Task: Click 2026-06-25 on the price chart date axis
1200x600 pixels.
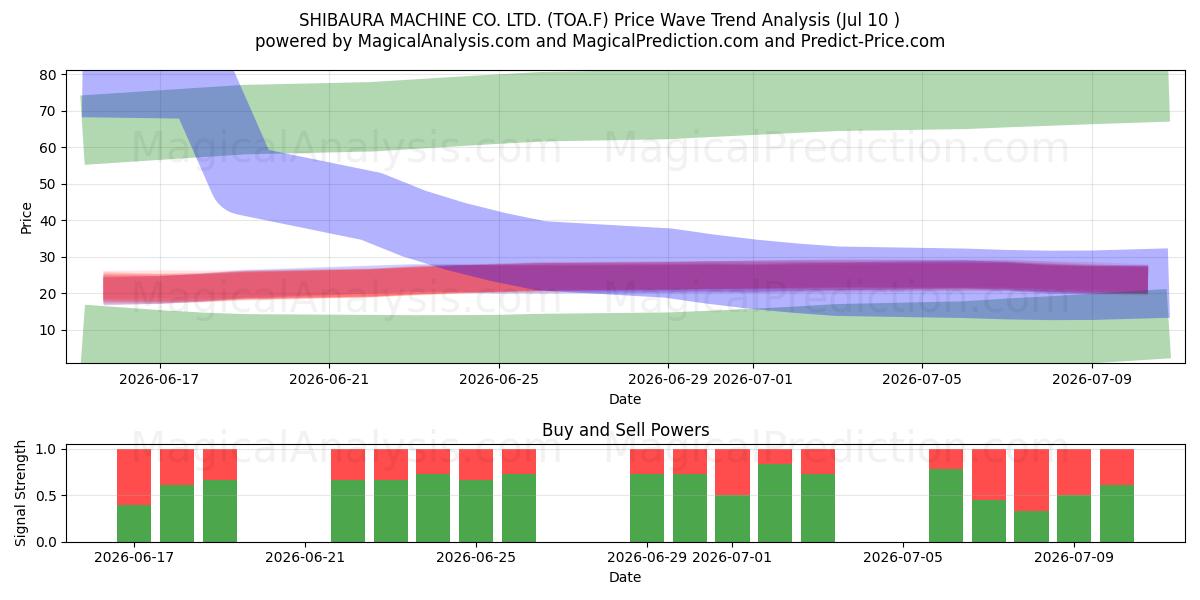Action: coord(499,380)
